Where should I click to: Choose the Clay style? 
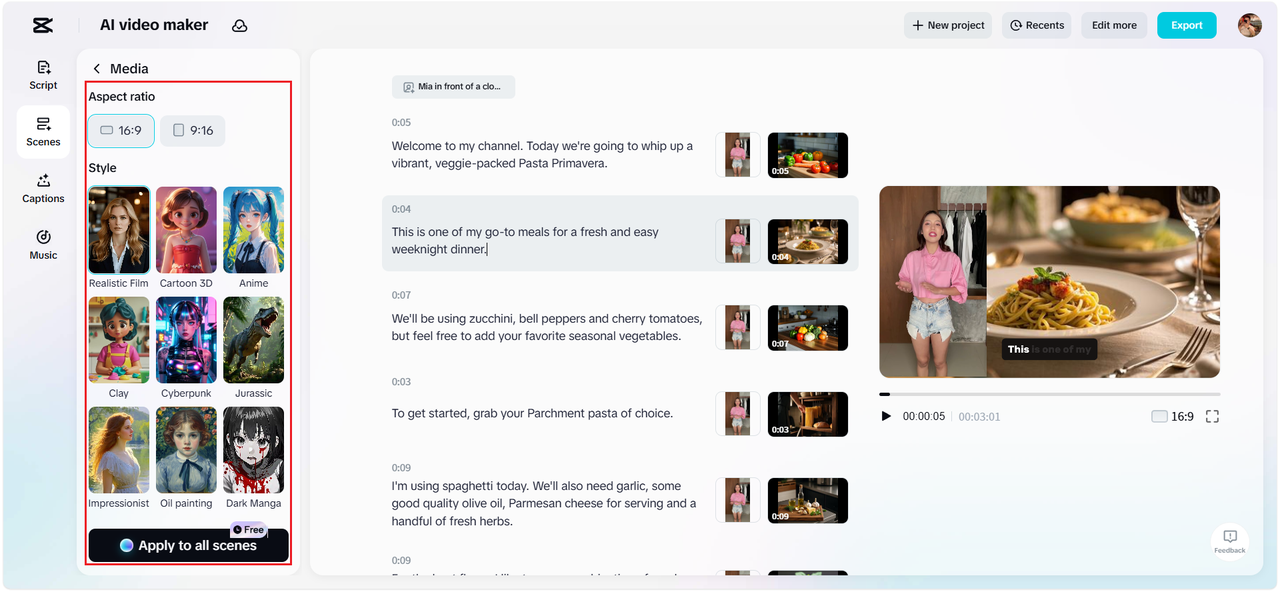pos(119,348)
